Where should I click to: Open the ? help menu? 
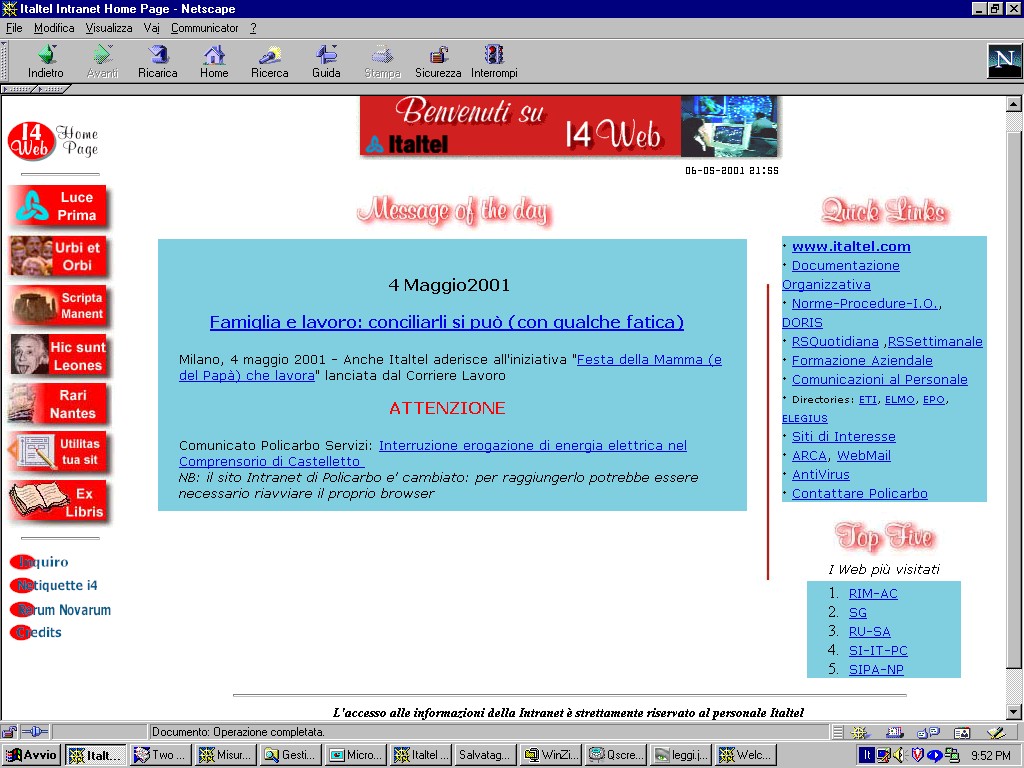click(x=253, y=28)
